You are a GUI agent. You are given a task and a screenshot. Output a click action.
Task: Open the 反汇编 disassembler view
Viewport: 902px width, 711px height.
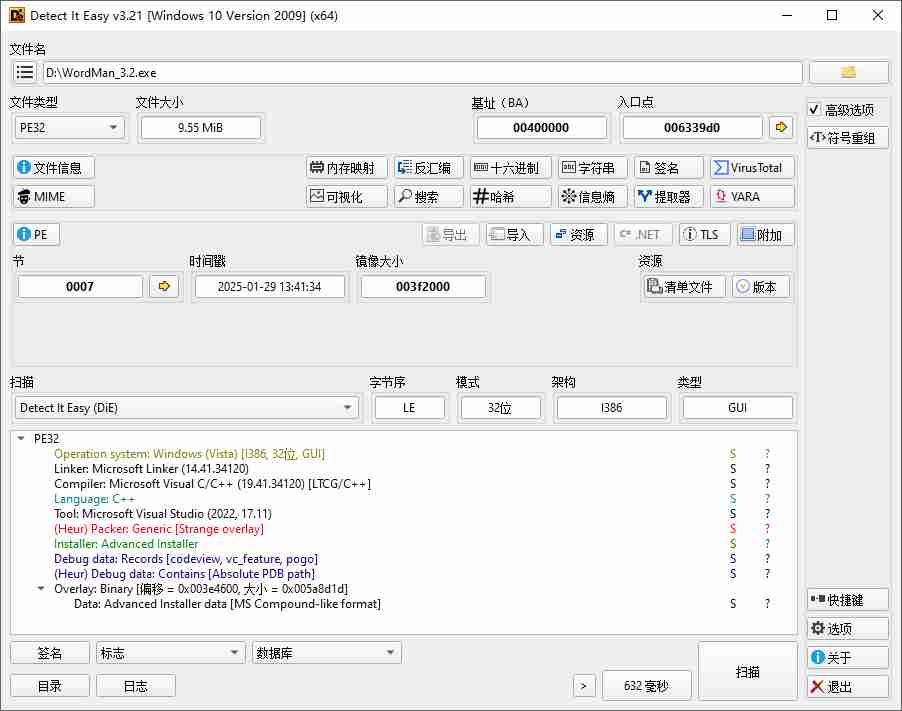pyautogui.click(x=428, y=168)
